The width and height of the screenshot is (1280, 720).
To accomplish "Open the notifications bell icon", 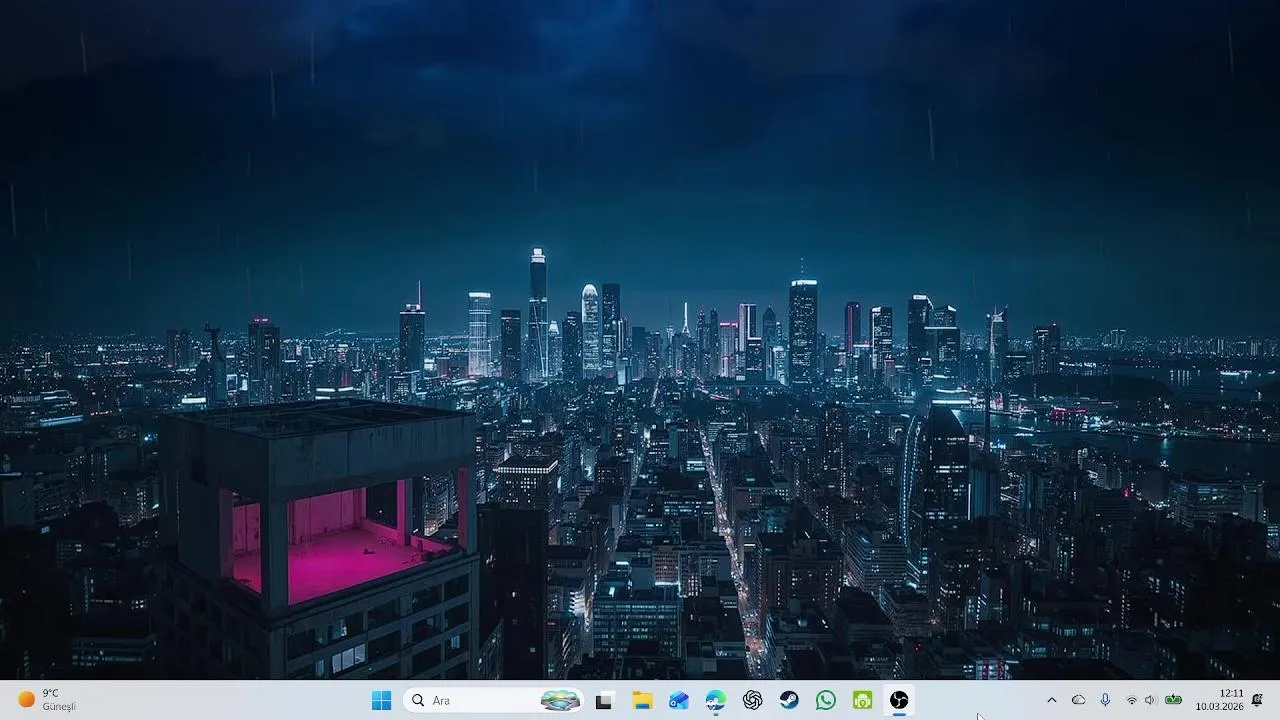I will point(1257,700).
